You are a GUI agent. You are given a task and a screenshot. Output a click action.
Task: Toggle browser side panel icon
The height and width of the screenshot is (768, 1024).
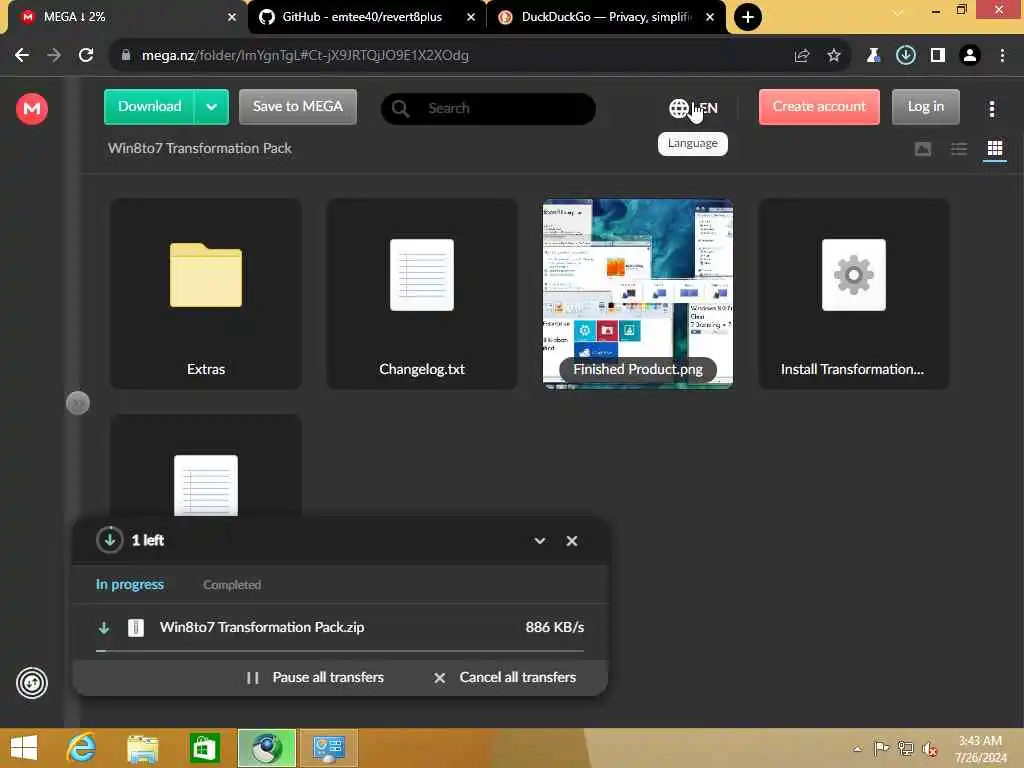pyautogui.click(x=938, y=56)
